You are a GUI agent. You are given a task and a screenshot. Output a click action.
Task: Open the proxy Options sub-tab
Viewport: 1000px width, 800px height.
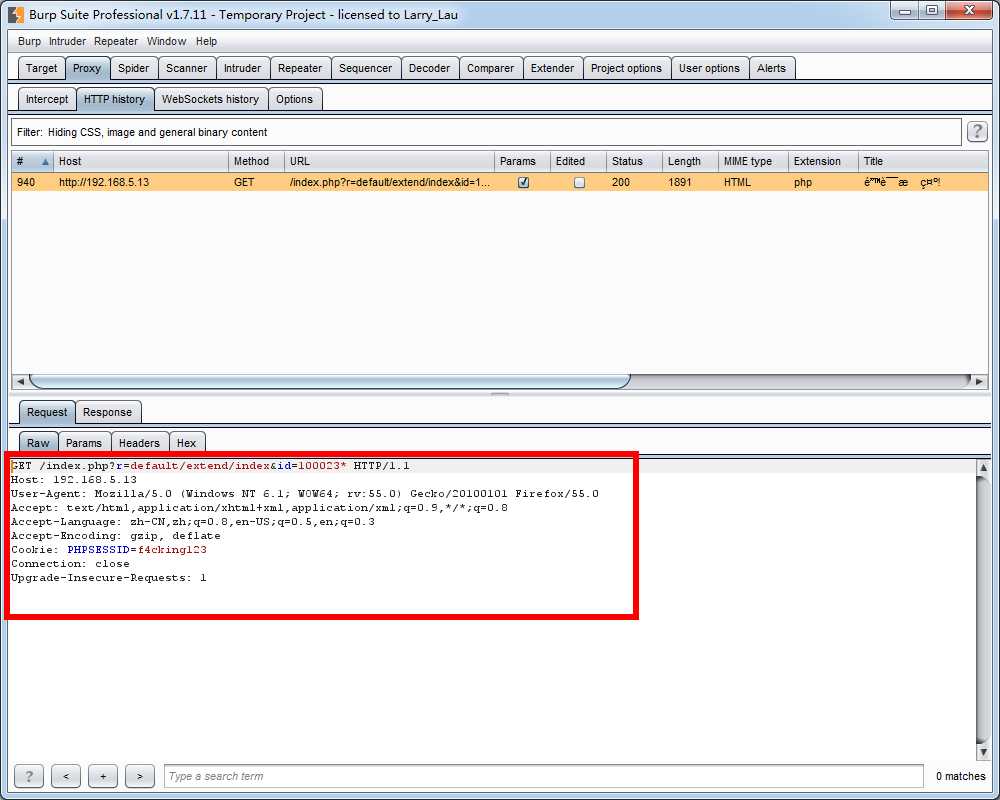(295, 100)
